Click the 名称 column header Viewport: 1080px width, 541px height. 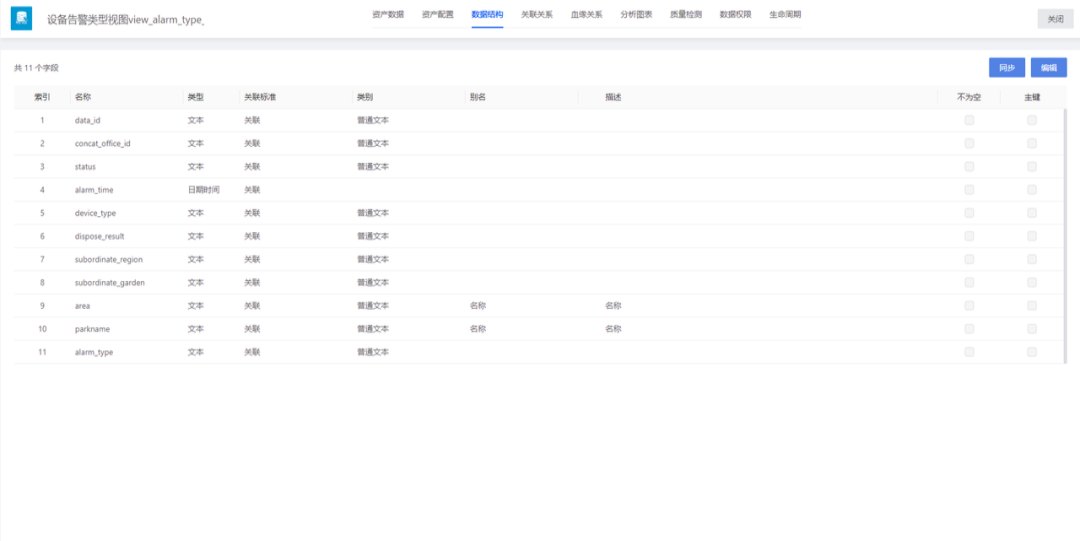coord(83,97)
